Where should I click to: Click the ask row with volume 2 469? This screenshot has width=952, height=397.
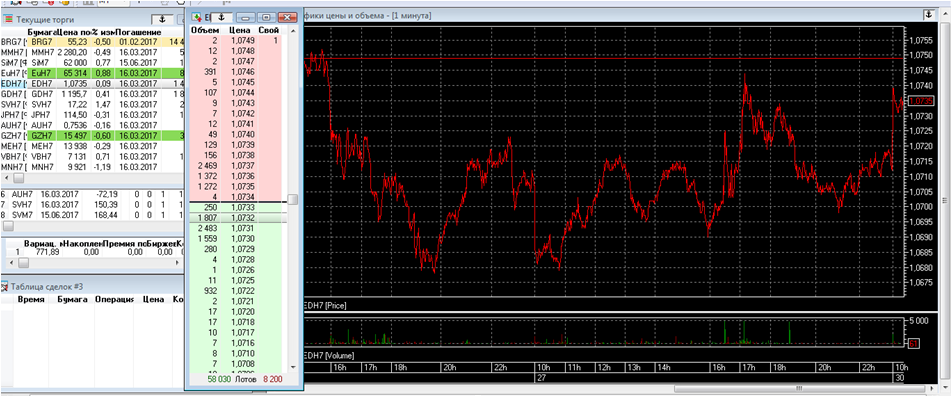point(236,166)
